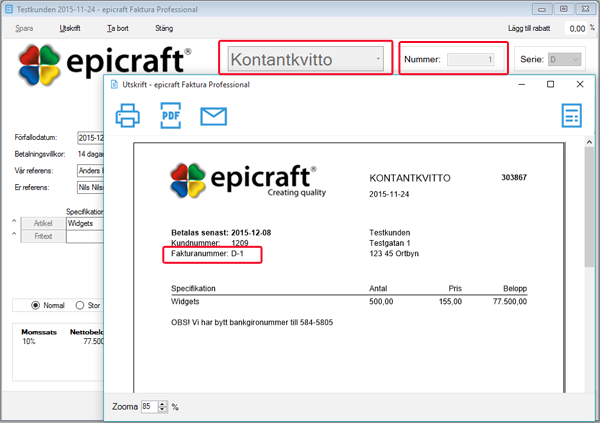The height and width of the screenshot is (423, 600).
Task: Select the Normal radio button
Action: click(36, 305)
